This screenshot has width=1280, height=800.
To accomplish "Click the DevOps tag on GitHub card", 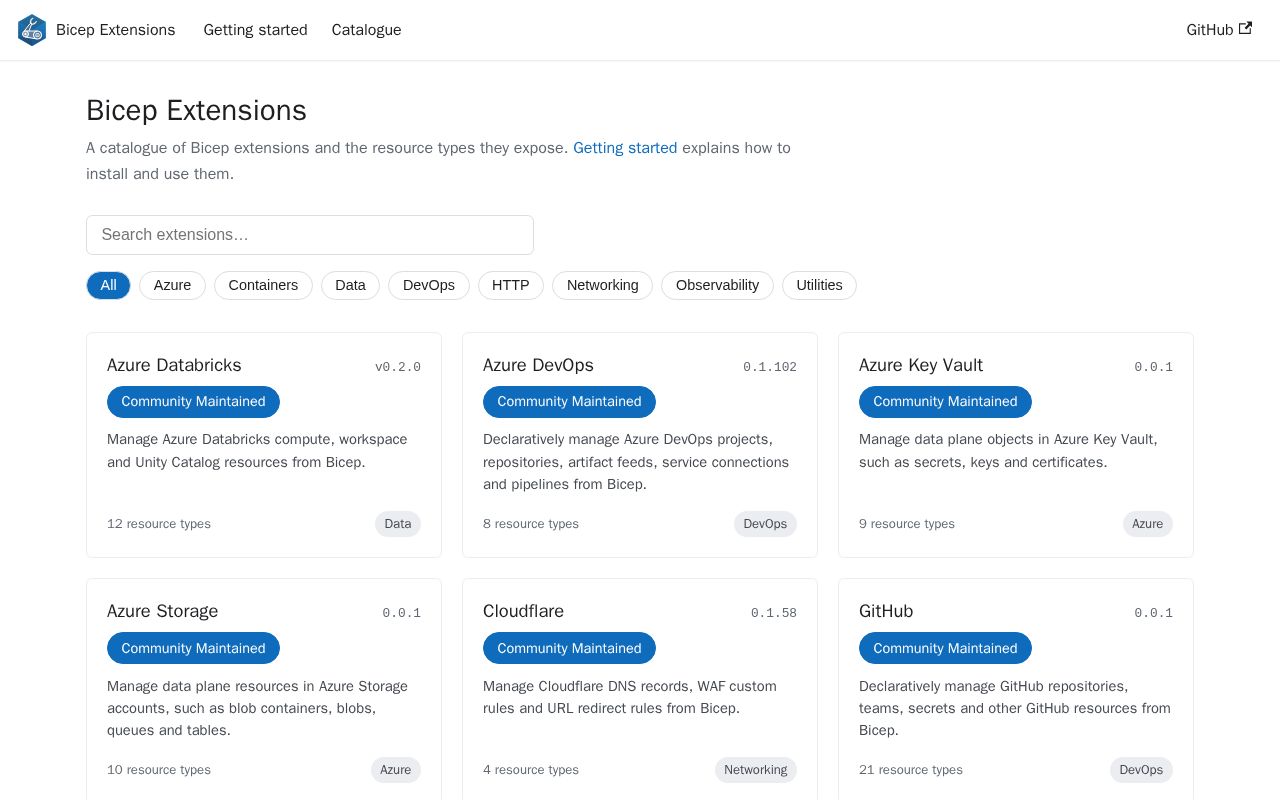I will click(x=1141, y=770).
